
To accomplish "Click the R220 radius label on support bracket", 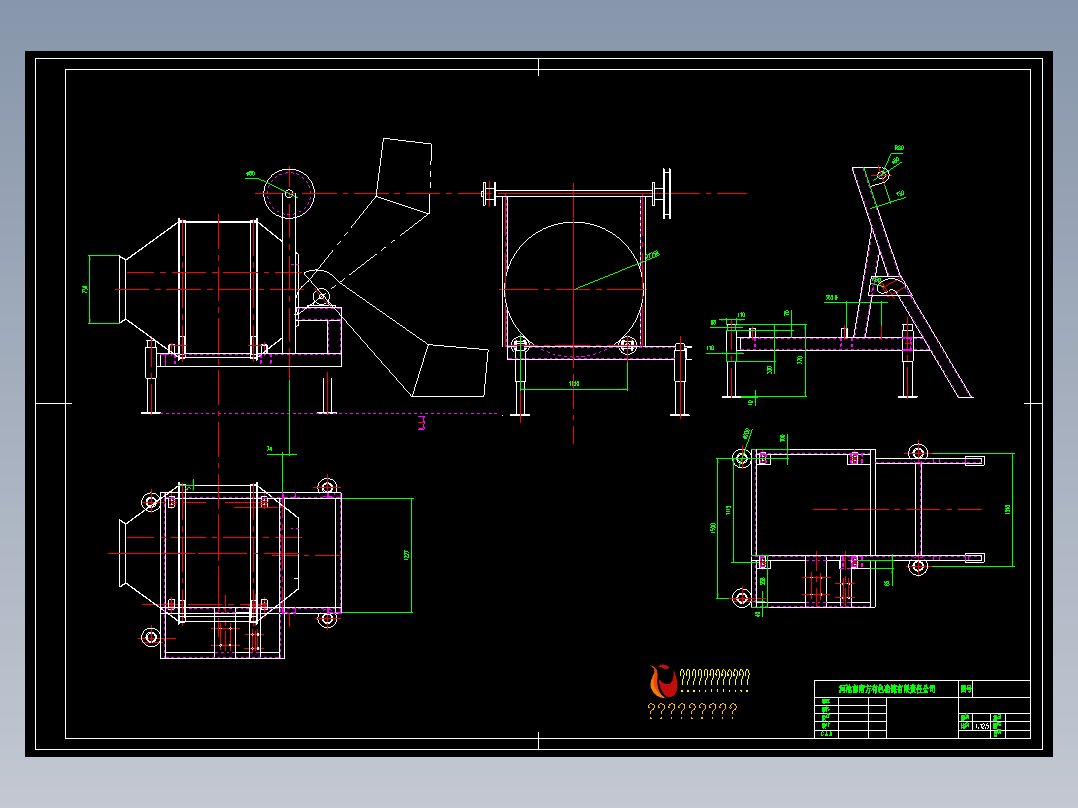I will [899, 148].
